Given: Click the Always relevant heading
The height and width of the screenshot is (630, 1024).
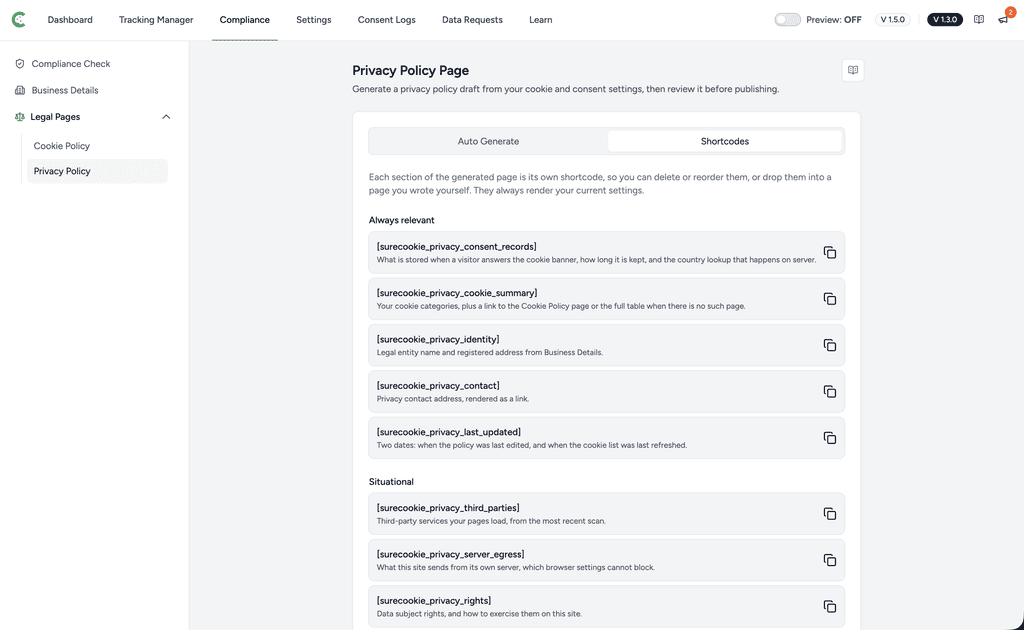Looking at the screenshot, I should coord(402,220).
